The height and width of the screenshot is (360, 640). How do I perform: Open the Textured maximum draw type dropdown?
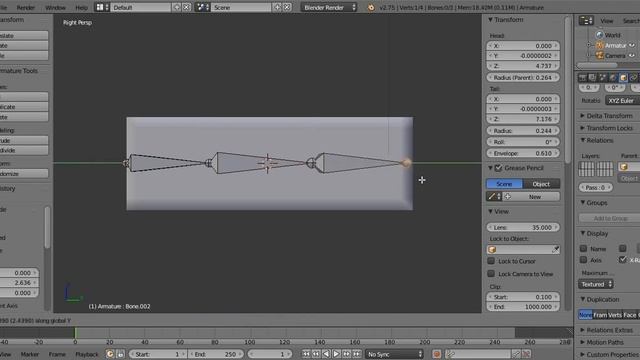[596, 284]
